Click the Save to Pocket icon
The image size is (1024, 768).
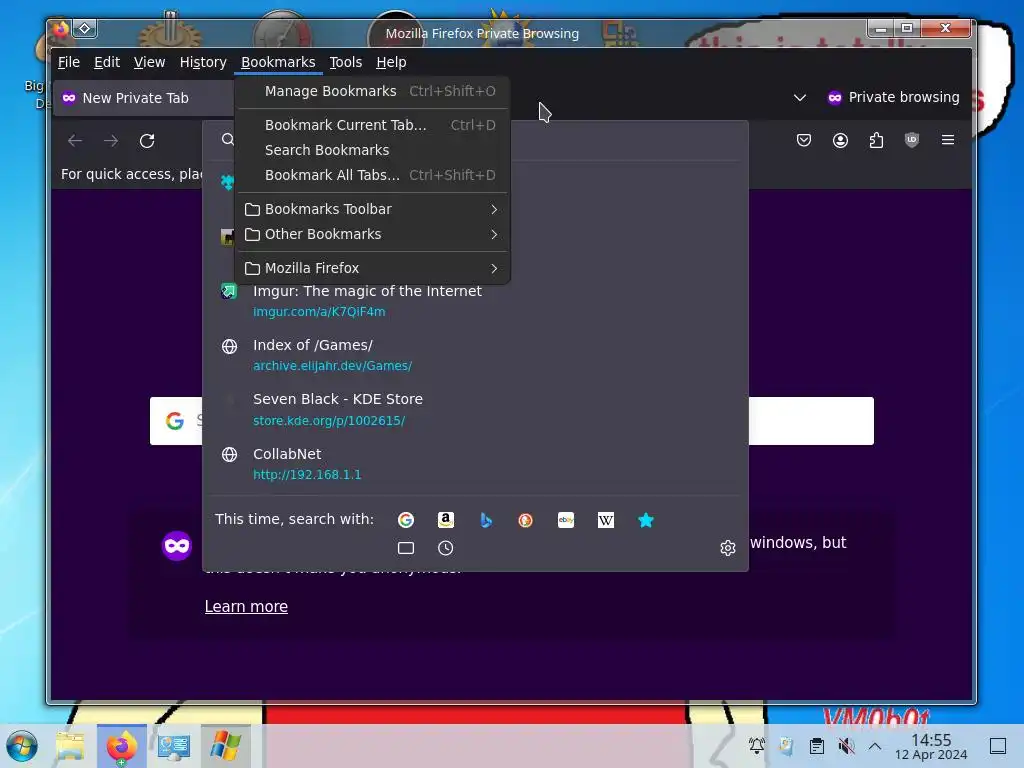(804, 140)
